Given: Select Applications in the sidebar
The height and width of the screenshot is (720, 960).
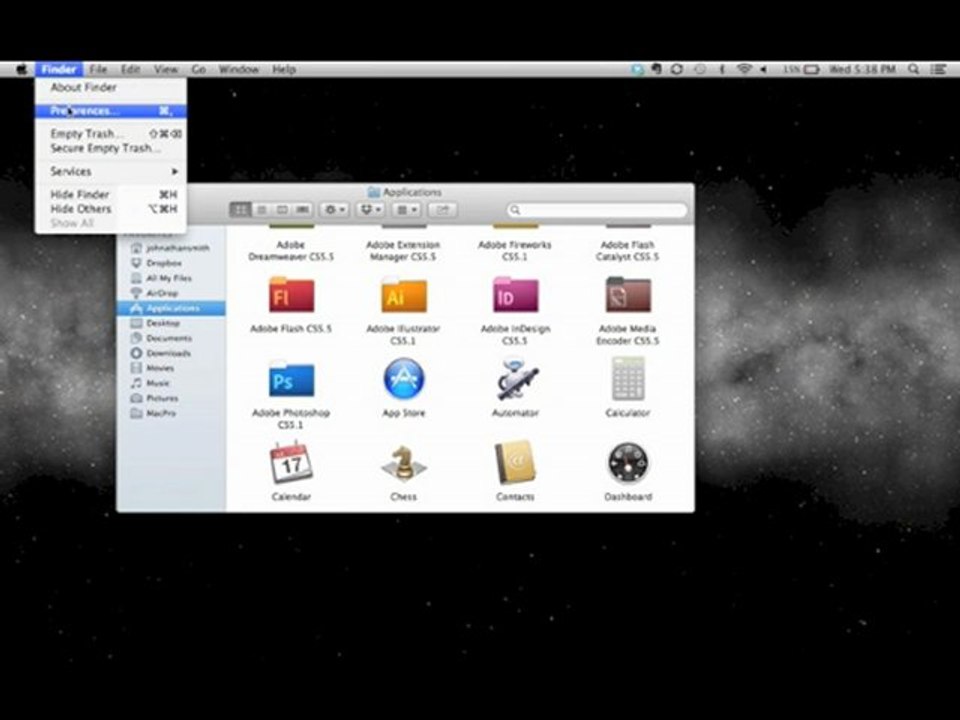Looking at the screenshot, I should pyautogui.click(x=171, y=308).
